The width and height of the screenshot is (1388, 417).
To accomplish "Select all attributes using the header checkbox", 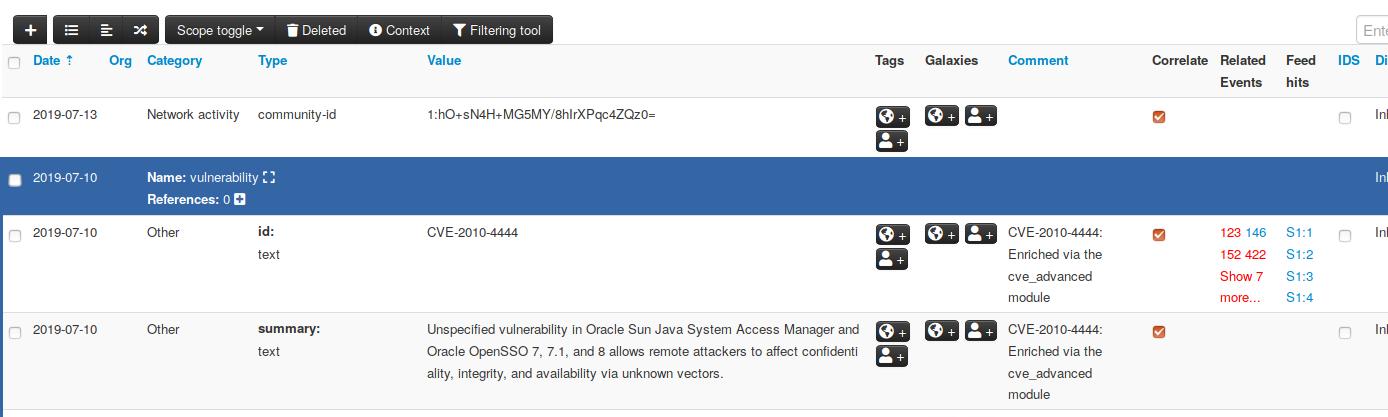I will 14,63.
